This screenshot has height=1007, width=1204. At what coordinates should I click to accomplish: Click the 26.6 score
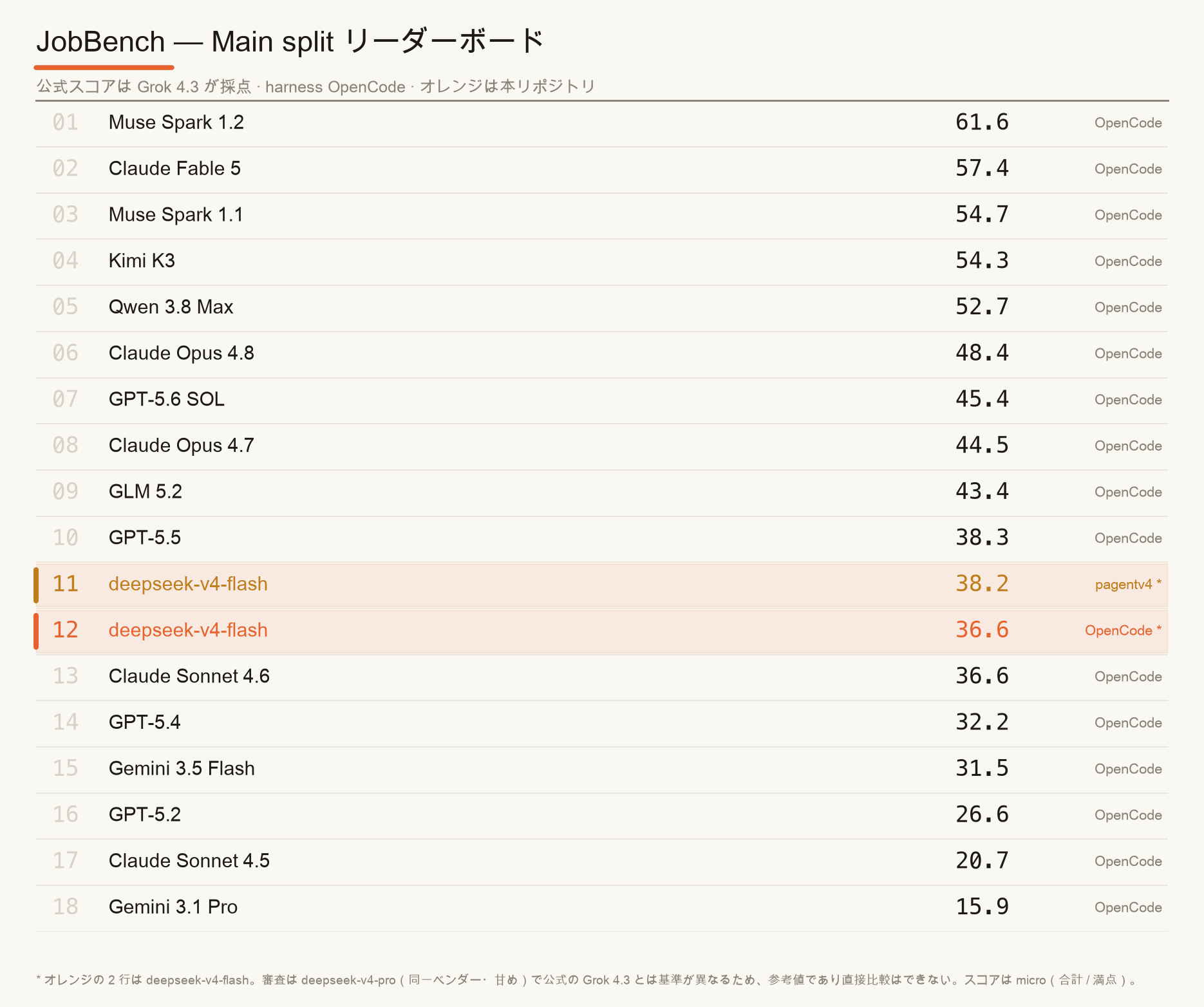pyautogui.click(x=982, y=814)
